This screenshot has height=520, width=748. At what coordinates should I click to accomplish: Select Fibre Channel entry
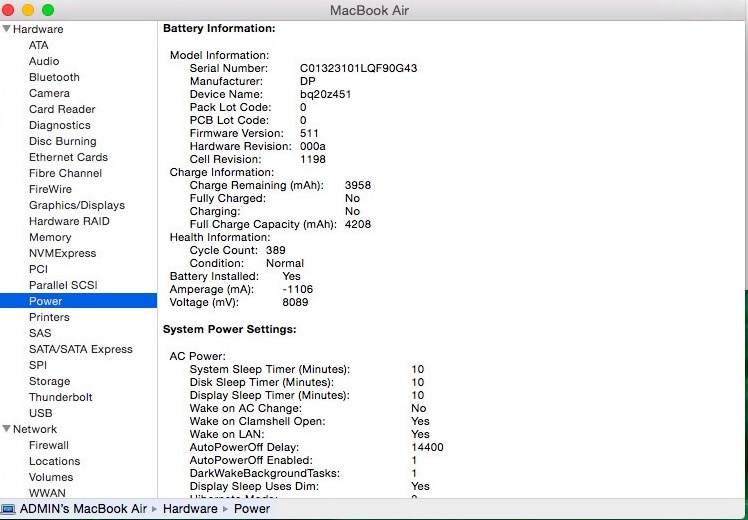pyautogui.click(x=65, y=173)
